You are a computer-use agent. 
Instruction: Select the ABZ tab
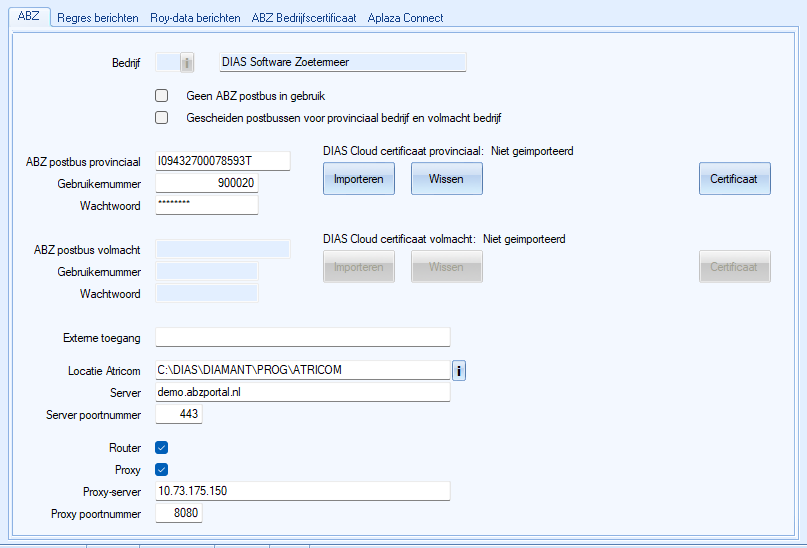tap(29, 16)
